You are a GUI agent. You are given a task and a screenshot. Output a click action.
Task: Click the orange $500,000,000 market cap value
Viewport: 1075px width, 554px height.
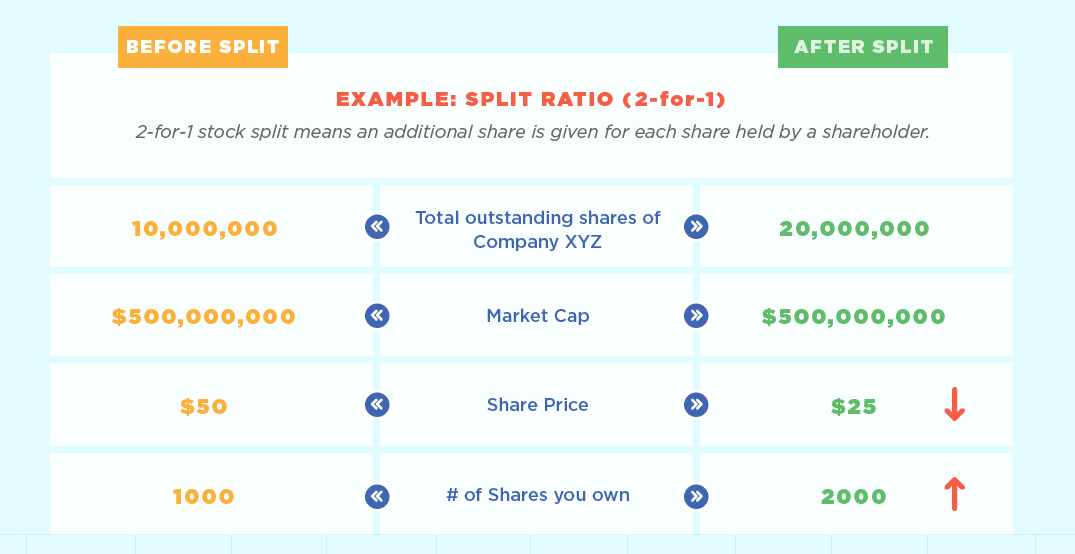point(204,316)
